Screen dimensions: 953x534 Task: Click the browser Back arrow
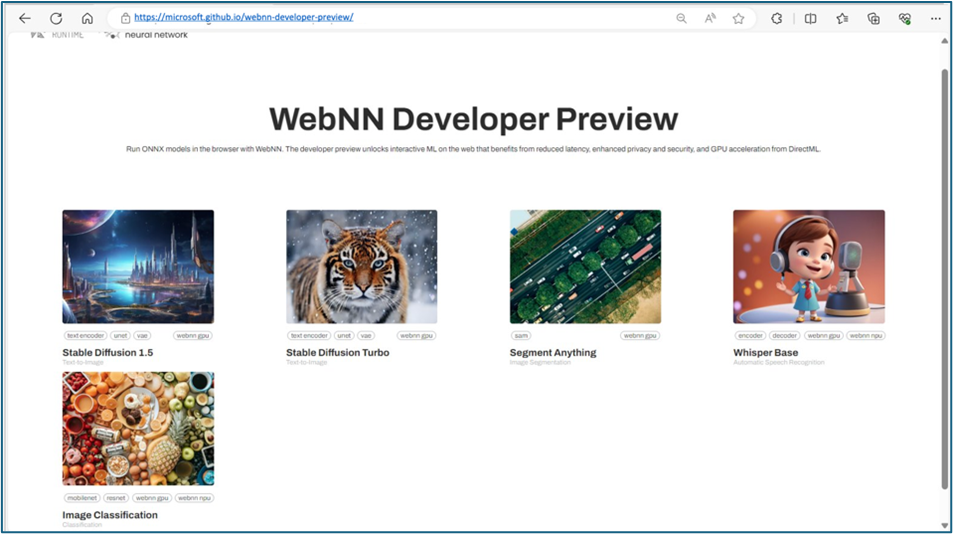25,18
